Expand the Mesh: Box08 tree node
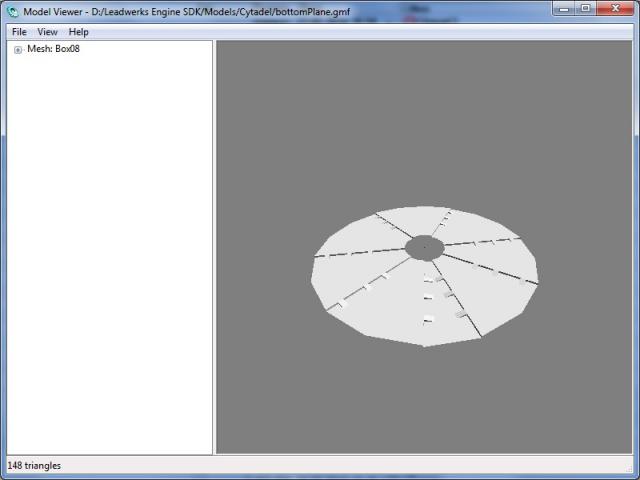This screenshot has height=480, width=640. [x=18, y=50]
